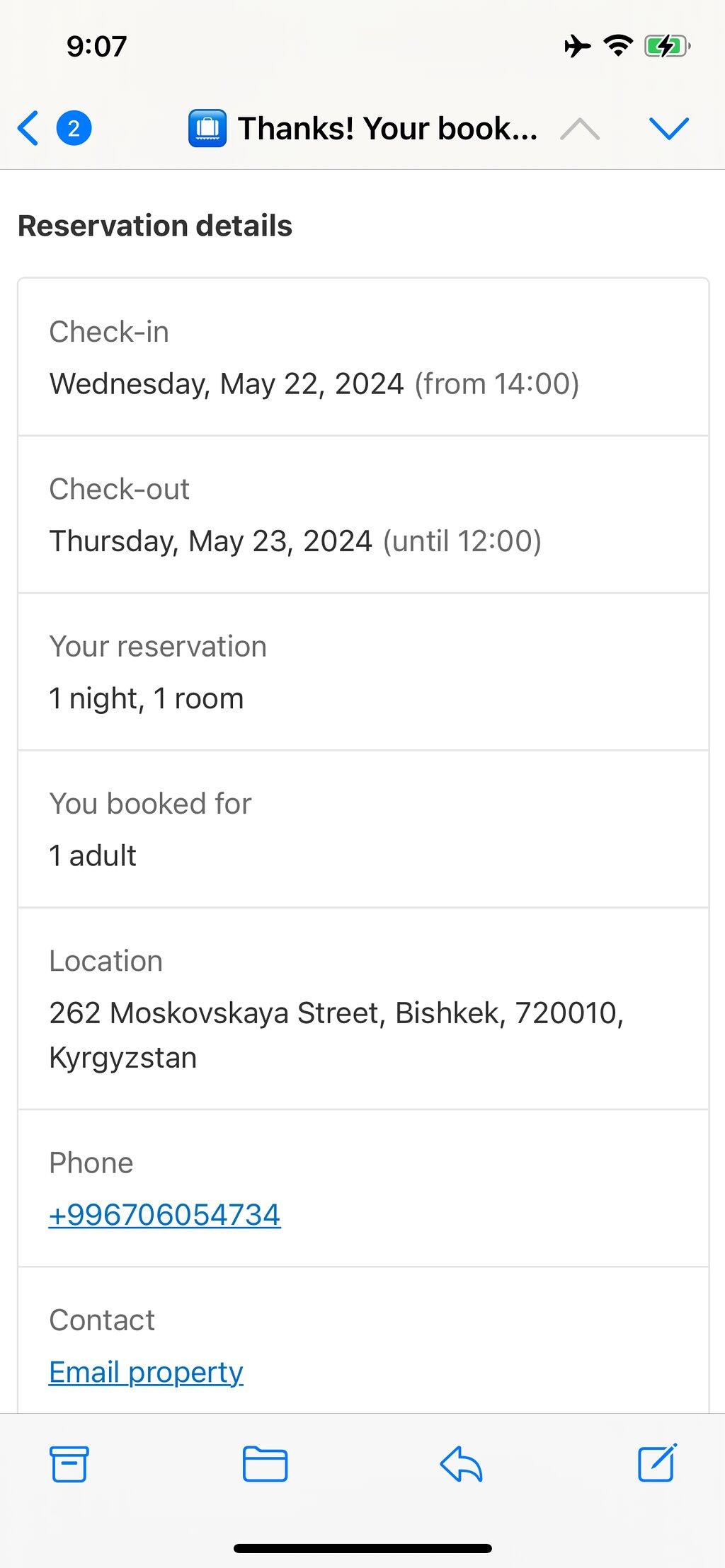This screenshot has width=725, height=1568.
Task: Go to next message with down chevron
Action: tap(669, 128)
